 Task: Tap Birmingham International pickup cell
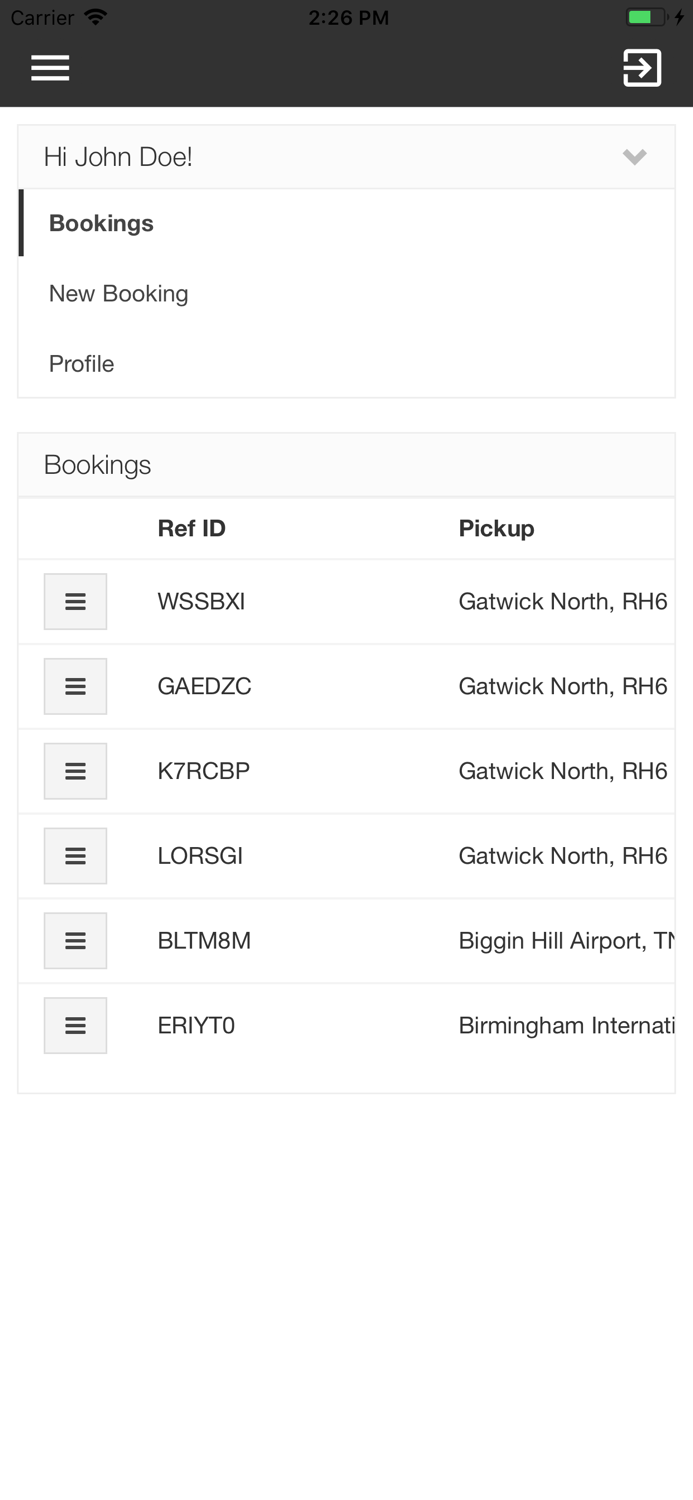pyautogui.click(x=565, y=1026)
